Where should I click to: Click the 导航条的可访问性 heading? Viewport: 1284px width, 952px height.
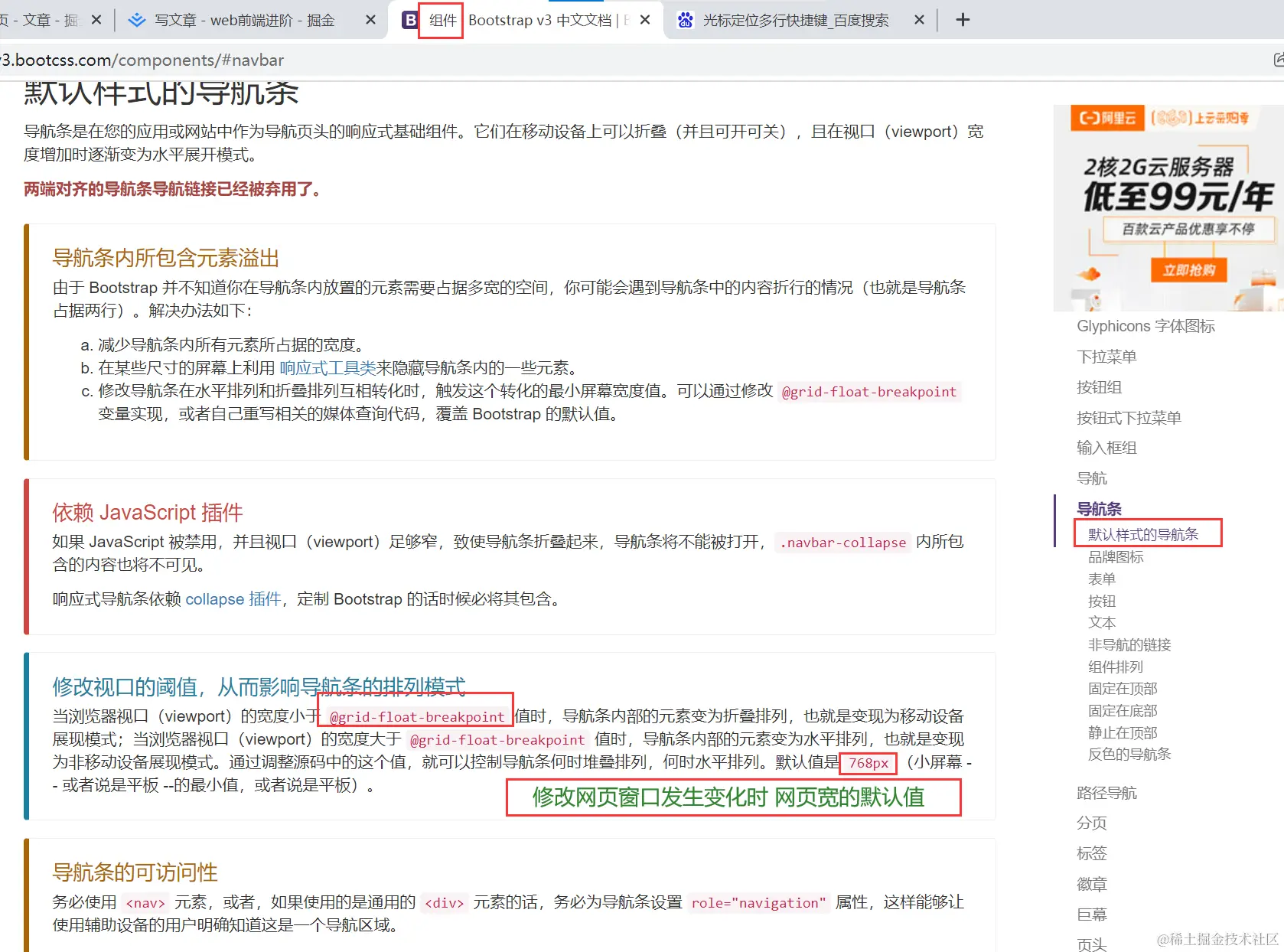(135, 872)
